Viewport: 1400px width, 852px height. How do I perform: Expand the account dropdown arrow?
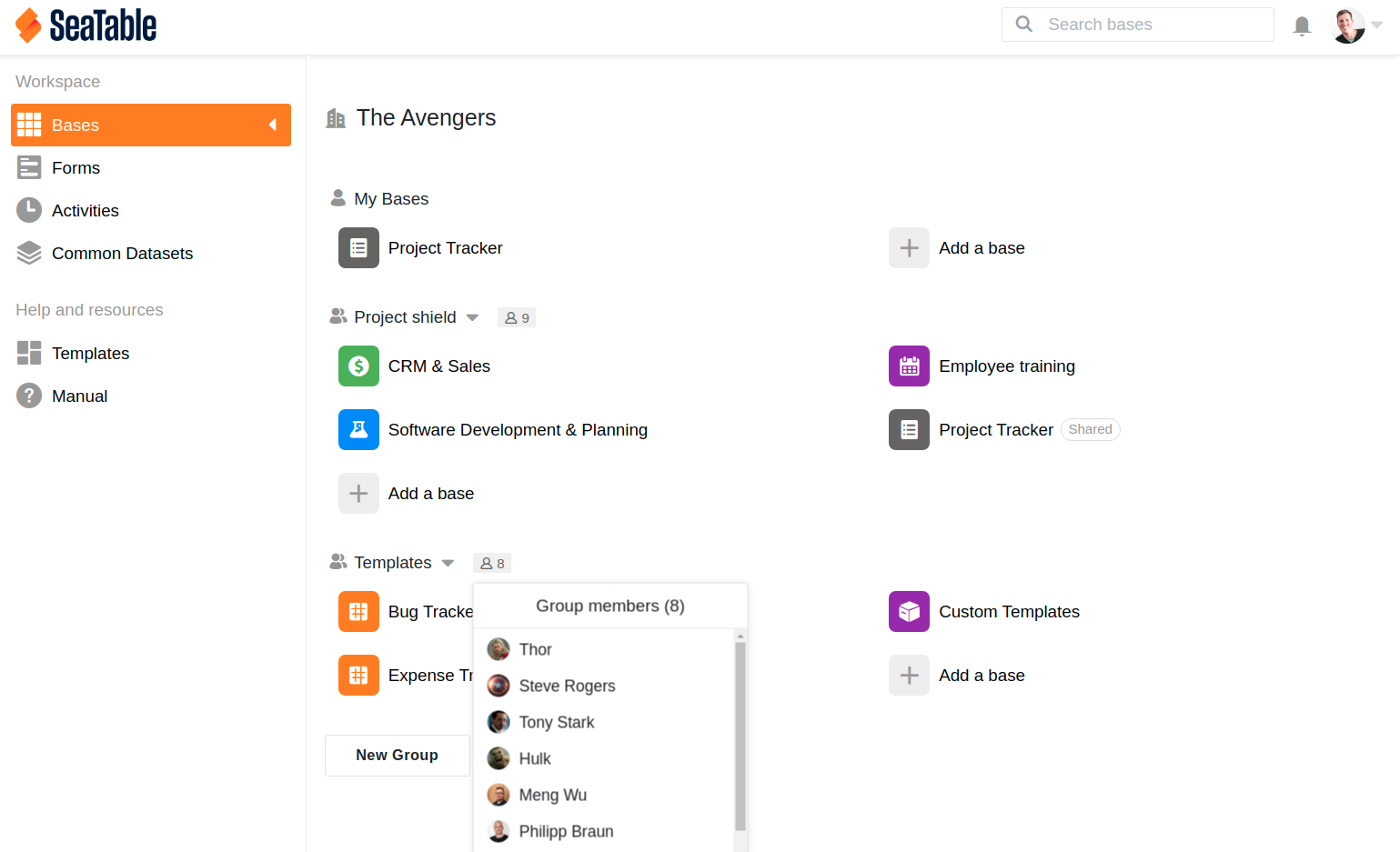(1376, 25)
